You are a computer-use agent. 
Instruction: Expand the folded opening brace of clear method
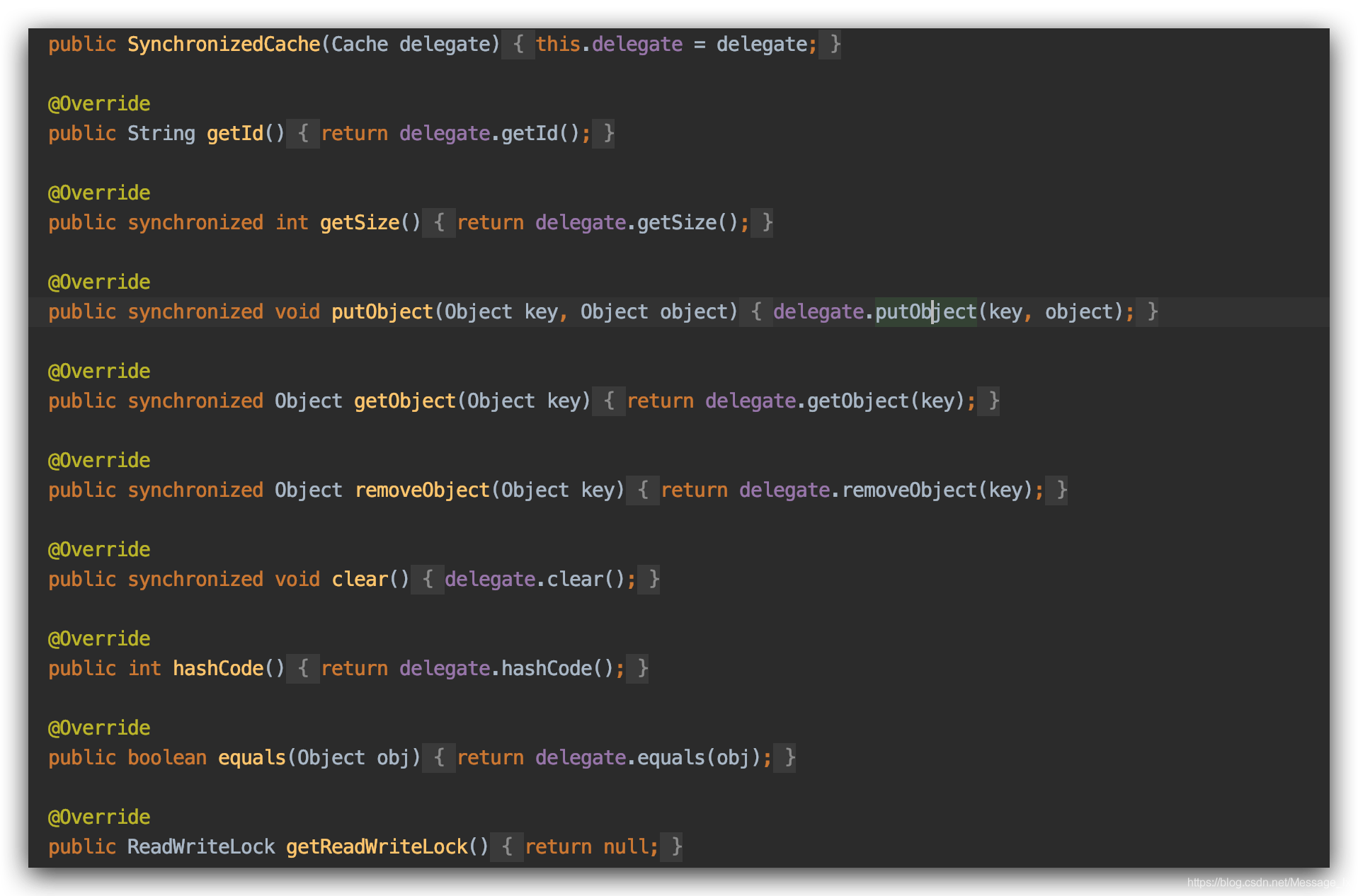point(428,580)
